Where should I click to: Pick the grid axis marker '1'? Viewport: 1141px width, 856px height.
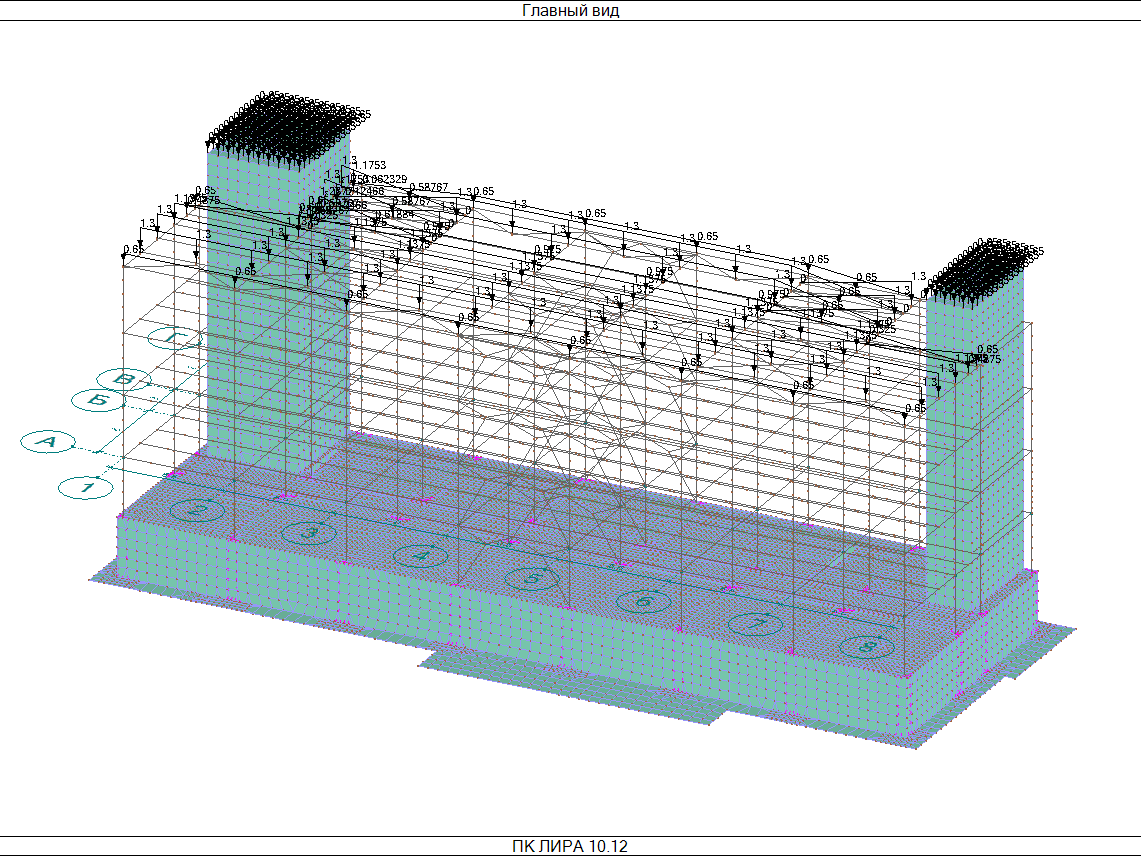(x=86, y=487)
